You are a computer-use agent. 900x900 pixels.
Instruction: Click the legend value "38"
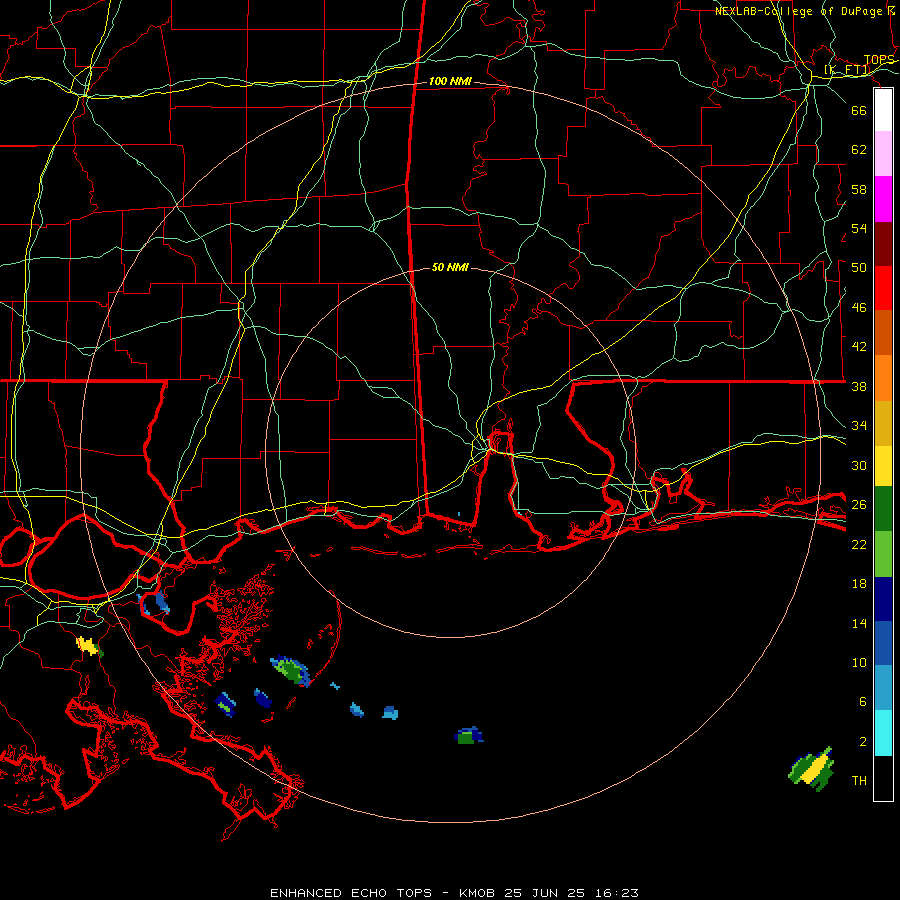859,386
